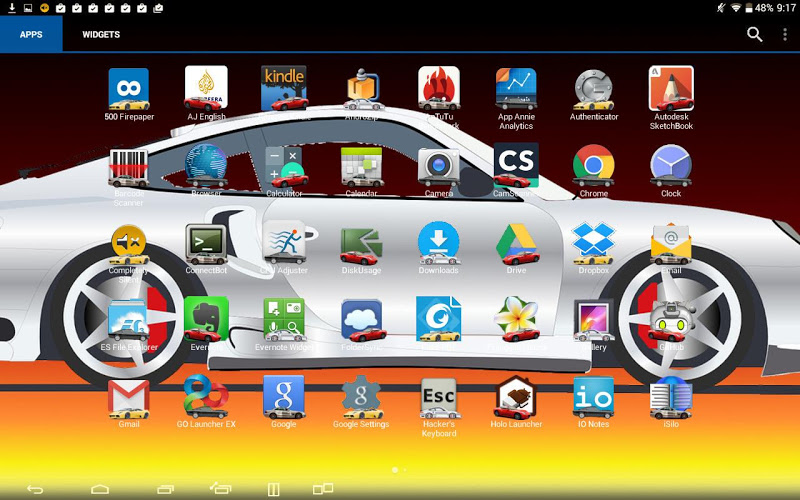Open the blue Google search app
This screenshot has width=800, height=500.
(x=284, y=397)
